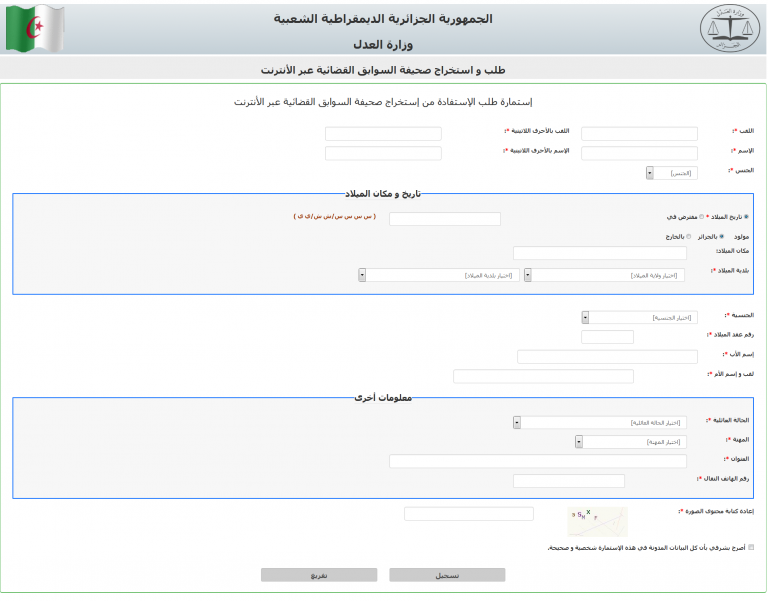This screenshot has width=768, height=601.
Task: Choose the 'بالخارج' born abroad radio
Action: coord(689,237)
